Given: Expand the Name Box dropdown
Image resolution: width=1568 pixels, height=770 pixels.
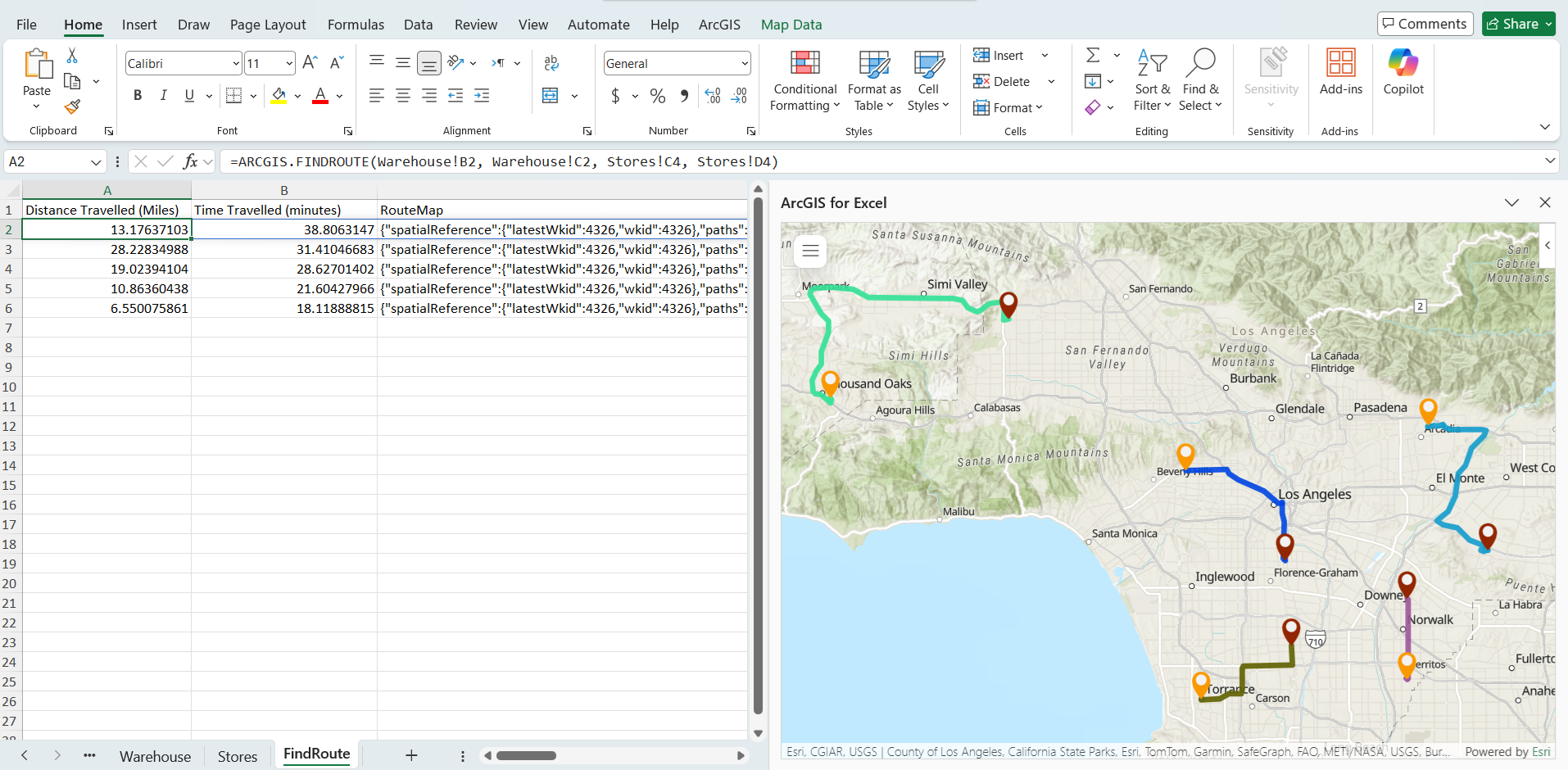Looking at the screenshot, I should [96, 162].
